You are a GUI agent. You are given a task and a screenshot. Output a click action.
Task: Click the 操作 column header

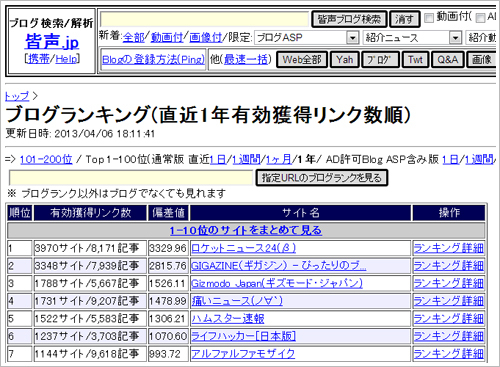449,213
